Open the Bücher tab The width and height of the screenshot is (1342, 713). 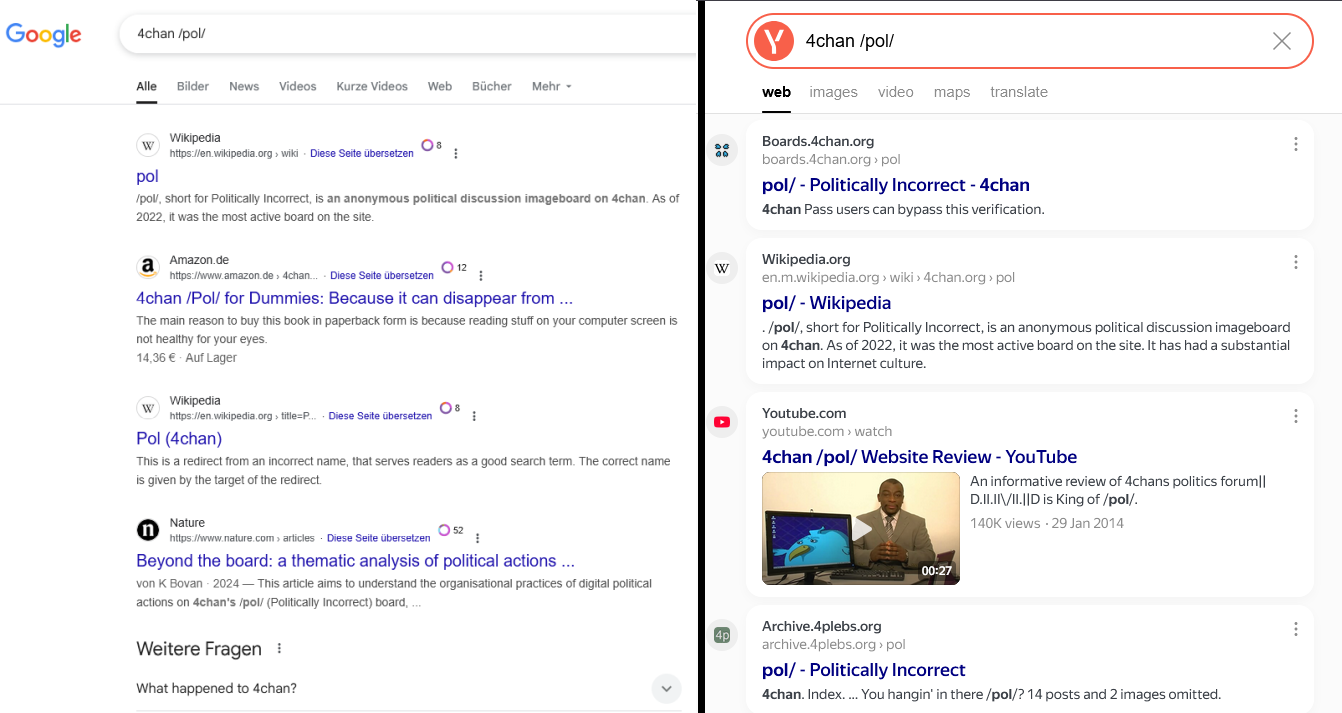492,86
